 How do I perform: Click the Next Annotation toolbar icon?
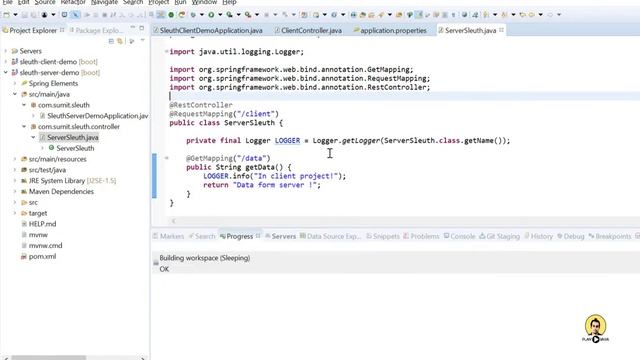(486, 15)
